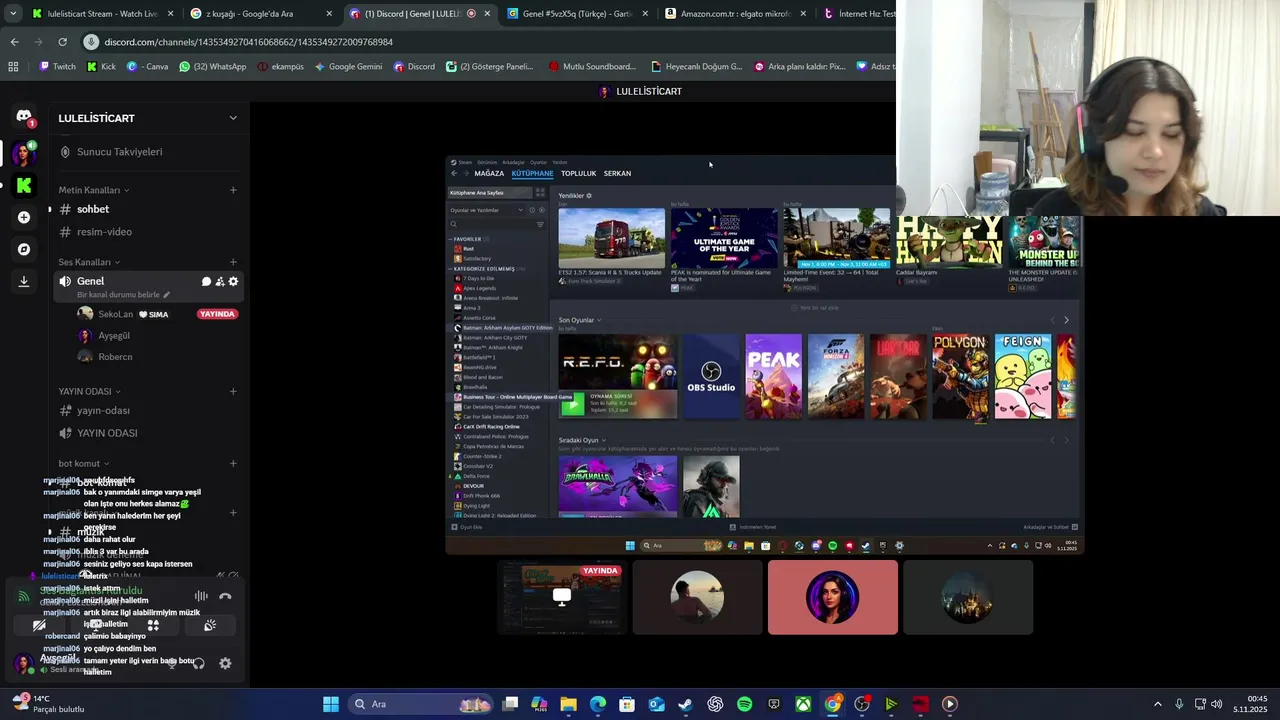Open Twitch bookmark
This screenshot has height=720, width=1280.
click(57, 67)
